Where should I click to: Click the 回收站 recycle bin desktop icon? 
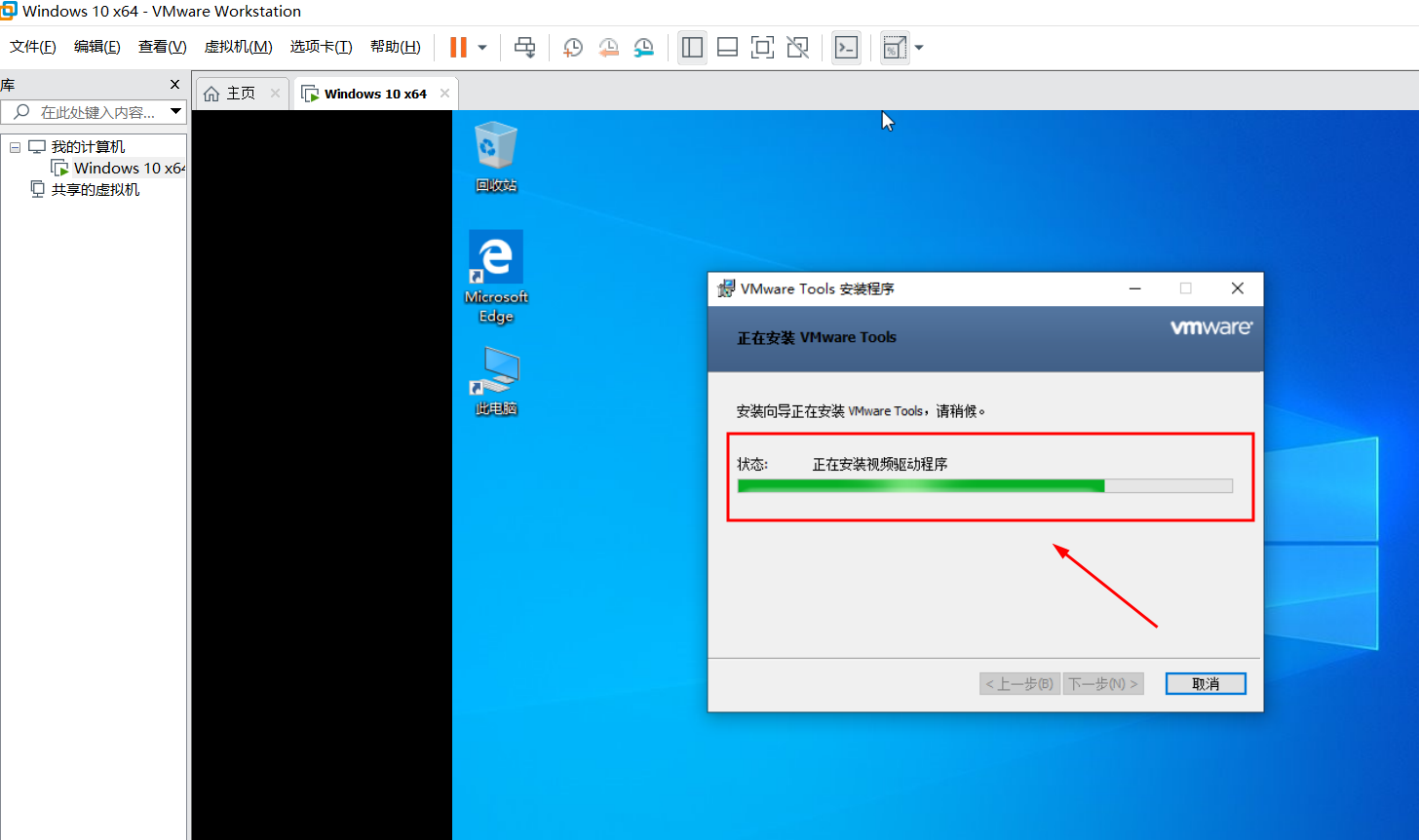pyautogui.click(x=496, y=157)
